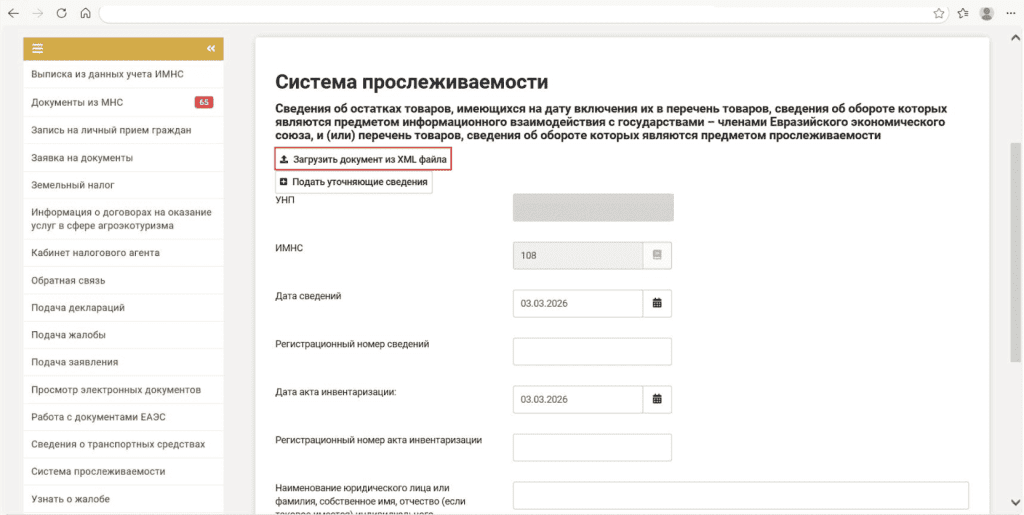Focus Регистрационный номер акта инвентаризации input
The image size is (1024, 515).
(x=592, y=447)
